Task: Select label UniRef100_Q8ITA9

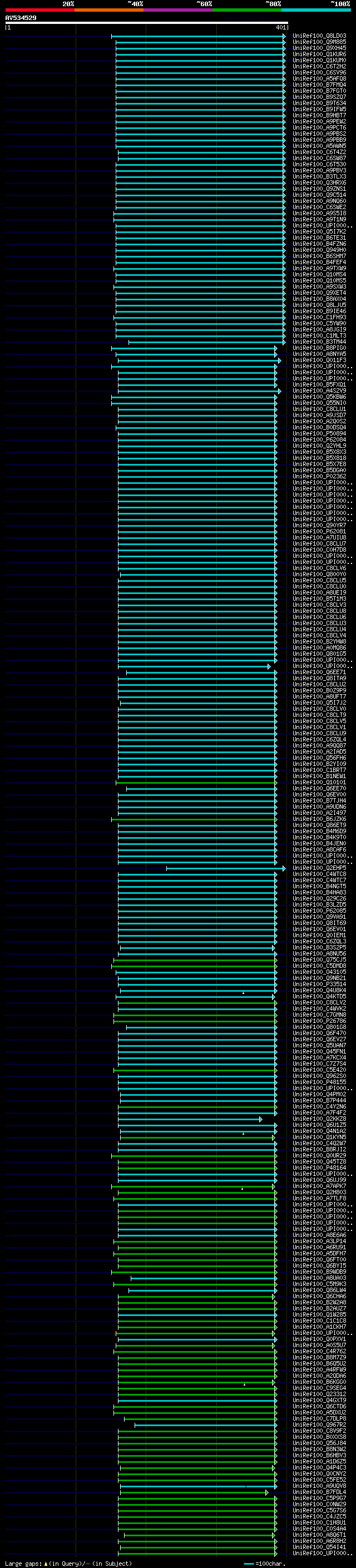Action: [x=319, y=679]
